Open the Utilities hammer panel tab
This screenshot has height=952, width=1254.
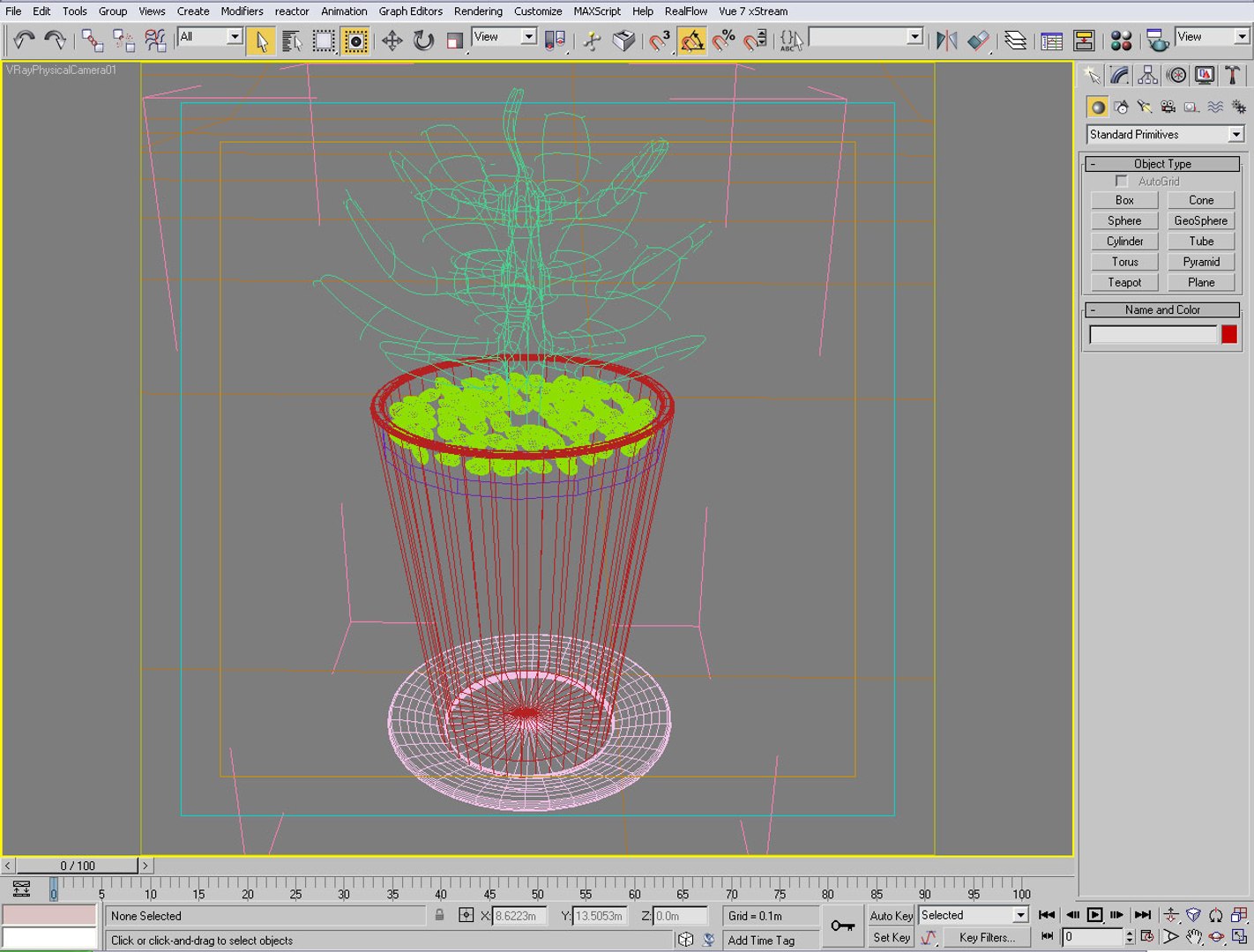coord(1233,76)
